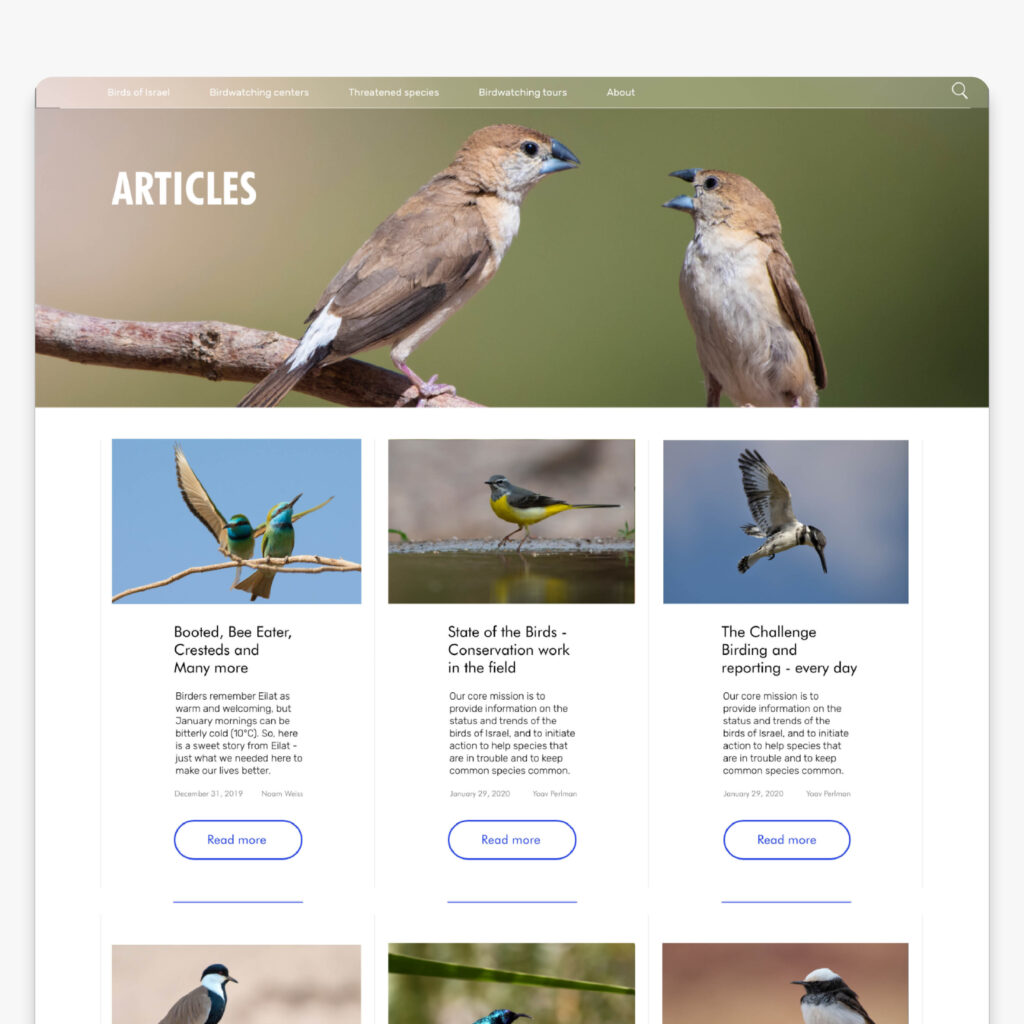Viewport: 1024px width, 1024px height.
Task: Open the bee-eaters on branch thumbnail
Action: 236,521
